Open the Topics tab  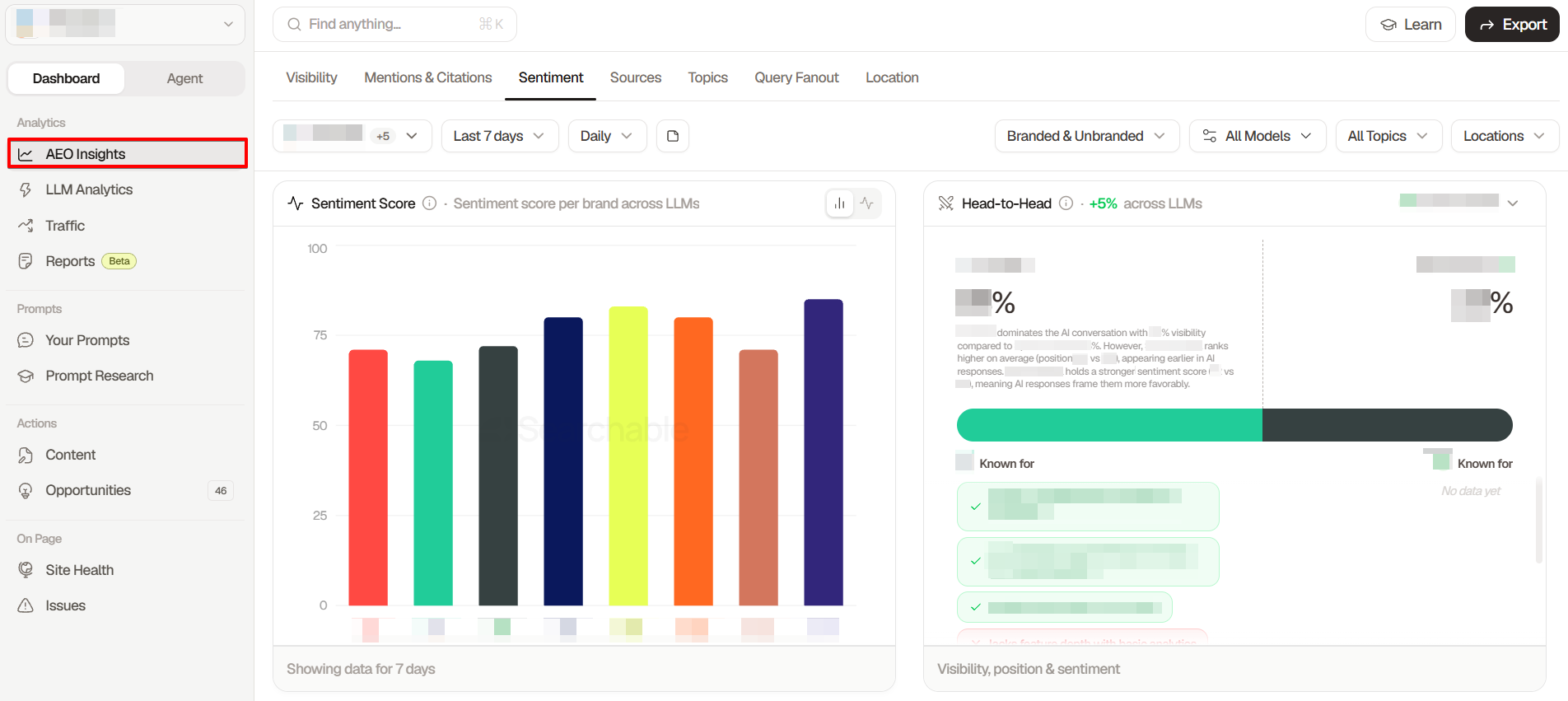tap(708, 77)
